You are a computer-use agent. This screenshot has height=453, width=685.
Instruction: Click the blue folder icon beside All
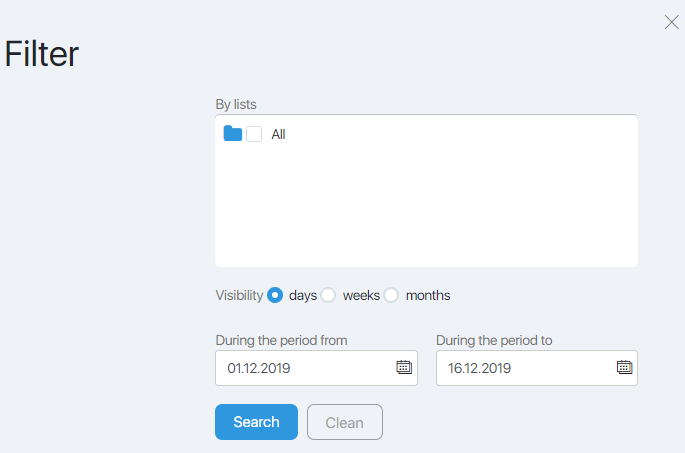pos(232,133)
